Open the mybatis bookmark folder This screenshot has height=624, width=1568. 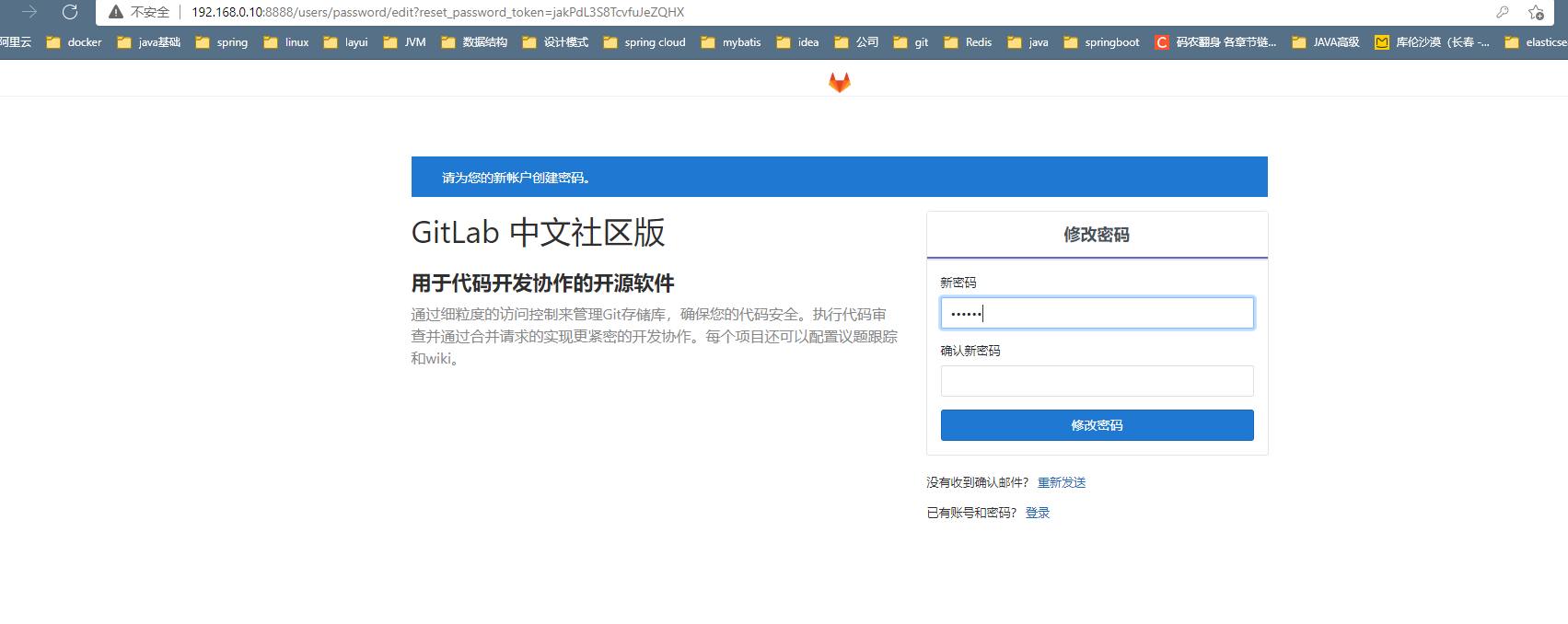731,42
